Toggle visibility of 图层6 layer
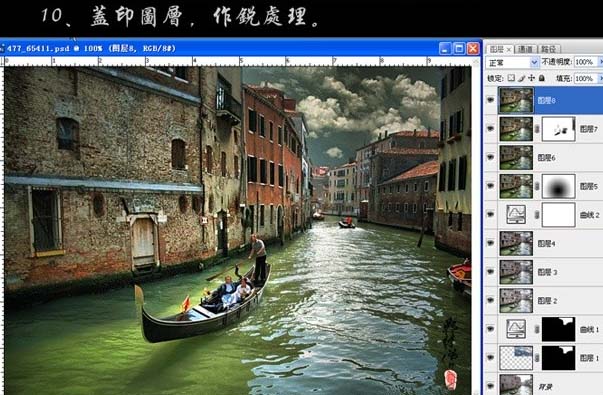The width and height of the screenshot is (603, 395). coord(490,157)
